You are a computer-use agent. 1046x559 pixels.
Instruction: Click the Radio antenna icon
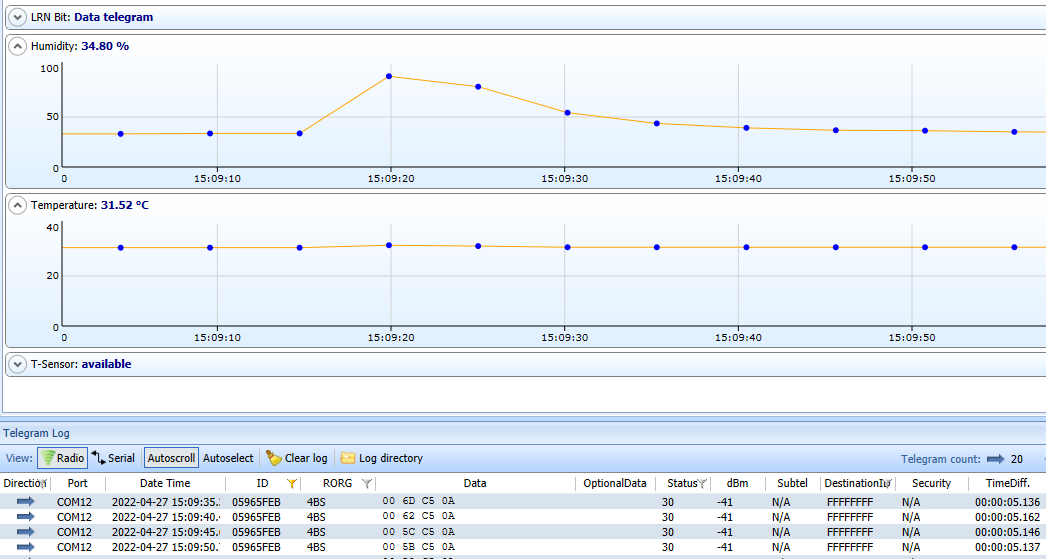coord(48,458)
